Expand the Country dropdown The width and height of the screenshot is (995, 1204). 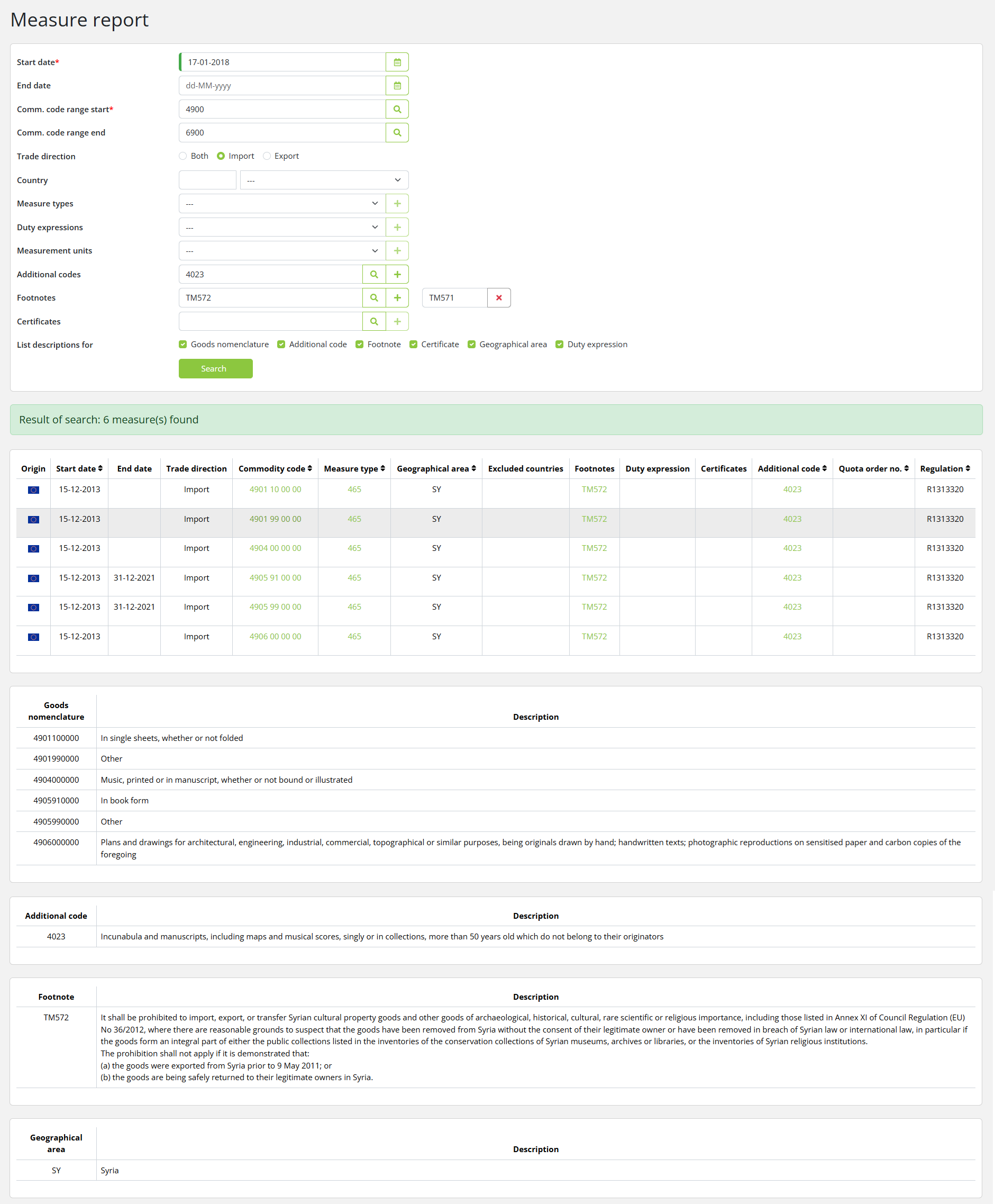[x=324, y=180]
